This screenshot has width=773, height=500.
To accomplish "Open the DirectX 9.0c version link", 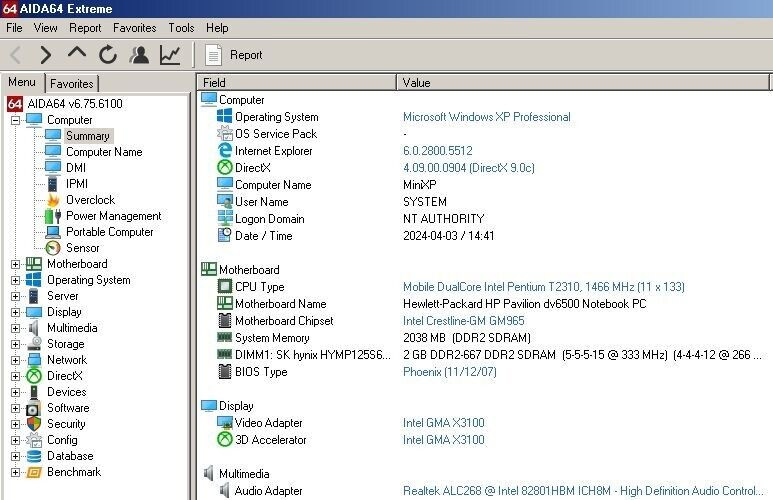I will tap(468, 168).
